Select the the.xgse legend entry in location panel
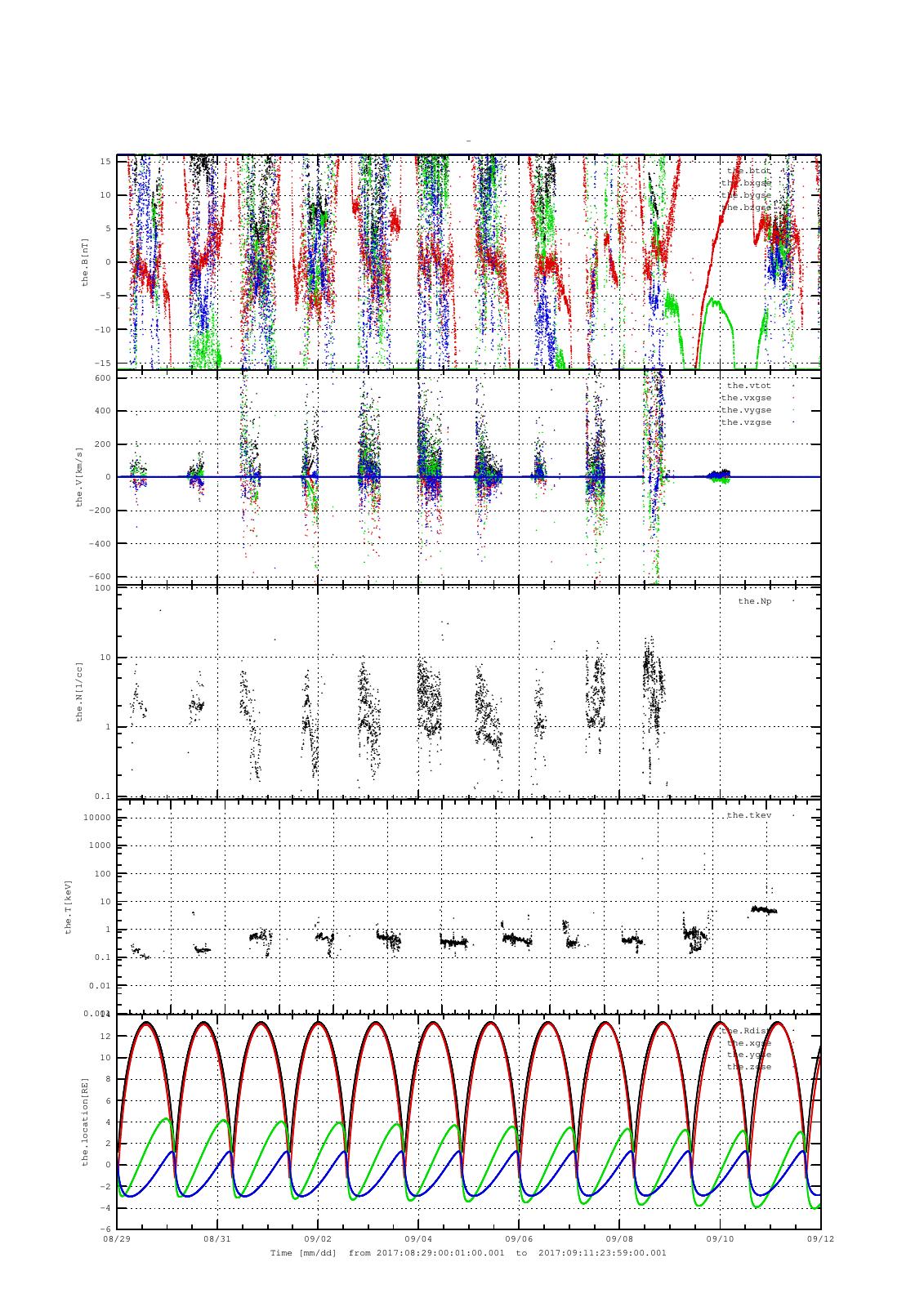Screen dimensions: 924x1307 (x=748, y=1043)
